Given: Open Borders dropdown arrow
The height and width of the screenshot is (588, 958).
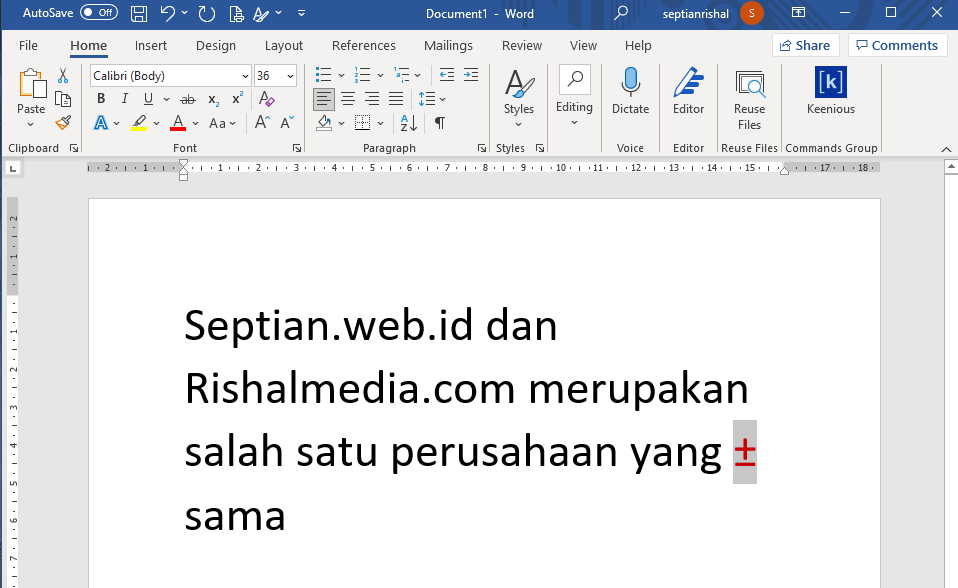Looking at the screenshot, I should coord(380,123).
